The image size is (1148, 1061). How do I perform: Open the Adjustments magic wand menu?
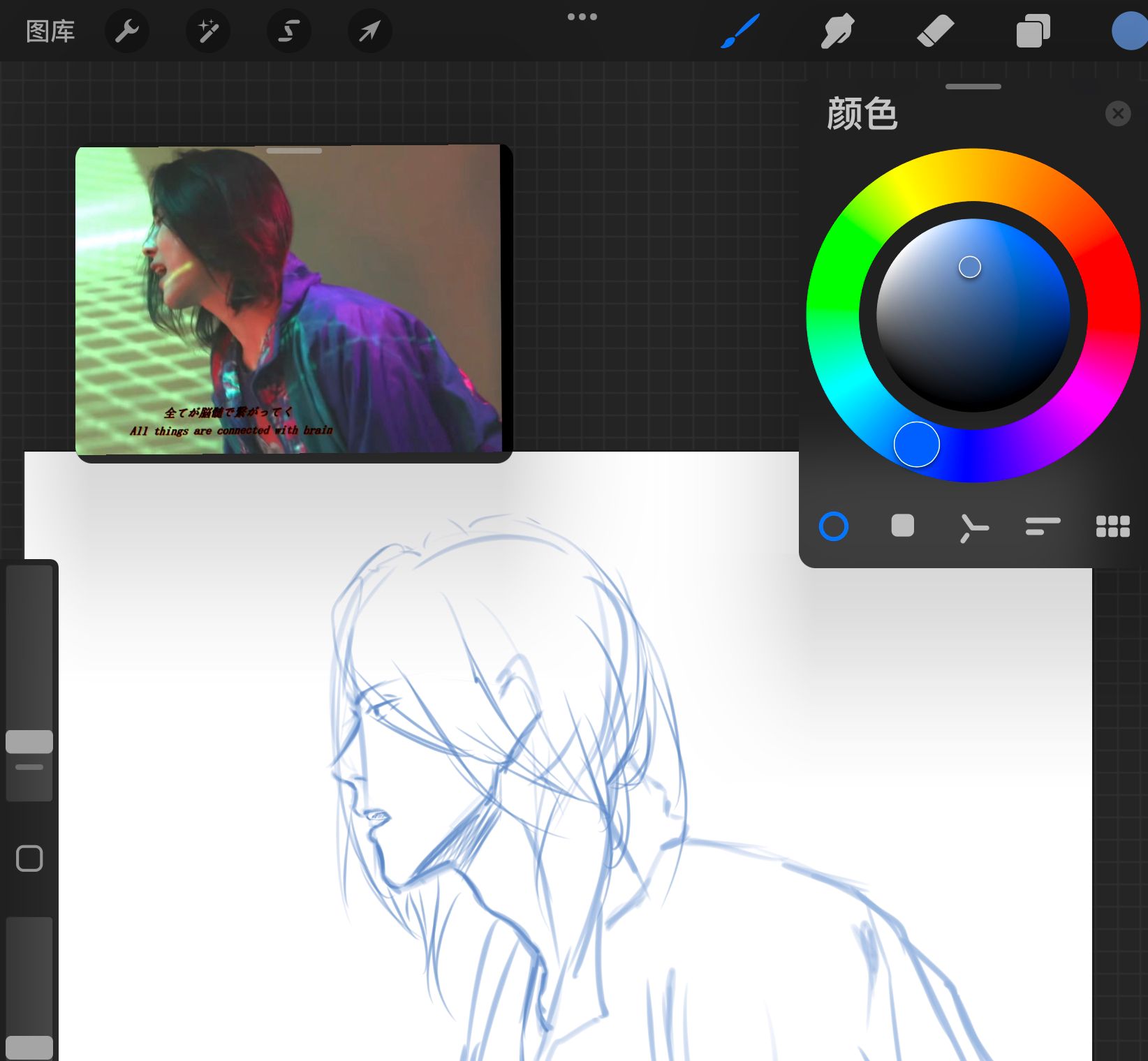(208, 31)
